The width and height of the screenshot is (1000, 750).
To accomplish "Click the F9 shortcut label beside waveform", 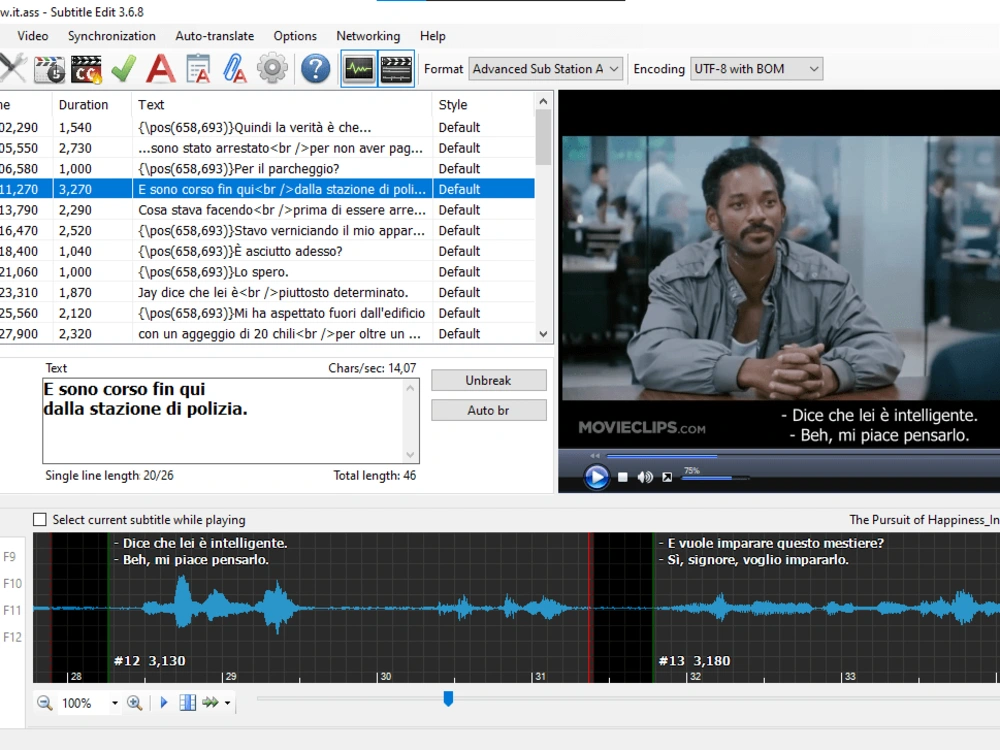I will (x=10, y=557).
